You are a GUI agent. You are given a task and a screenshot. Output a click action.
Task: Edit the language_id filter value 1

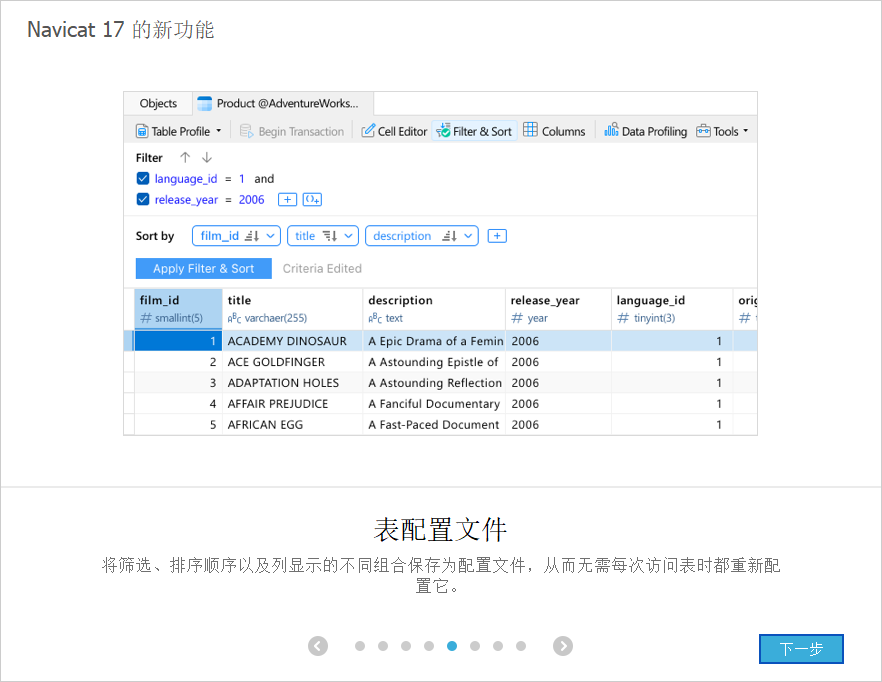tap(242, 179)
